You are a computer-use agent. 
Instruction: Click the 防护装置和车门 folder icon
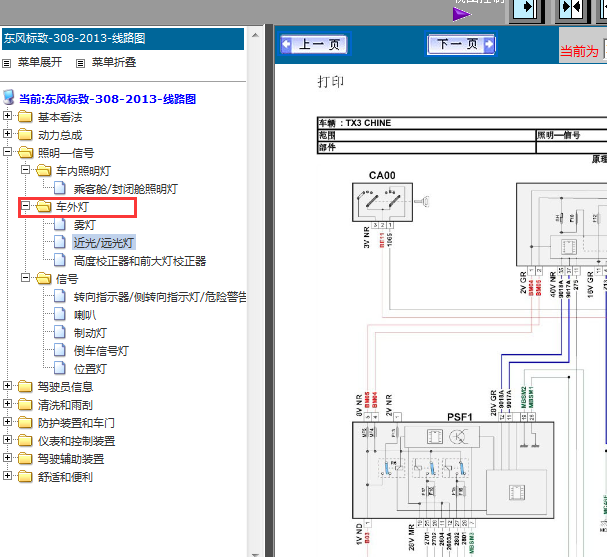pyautogui.click(x=25, y=422)
